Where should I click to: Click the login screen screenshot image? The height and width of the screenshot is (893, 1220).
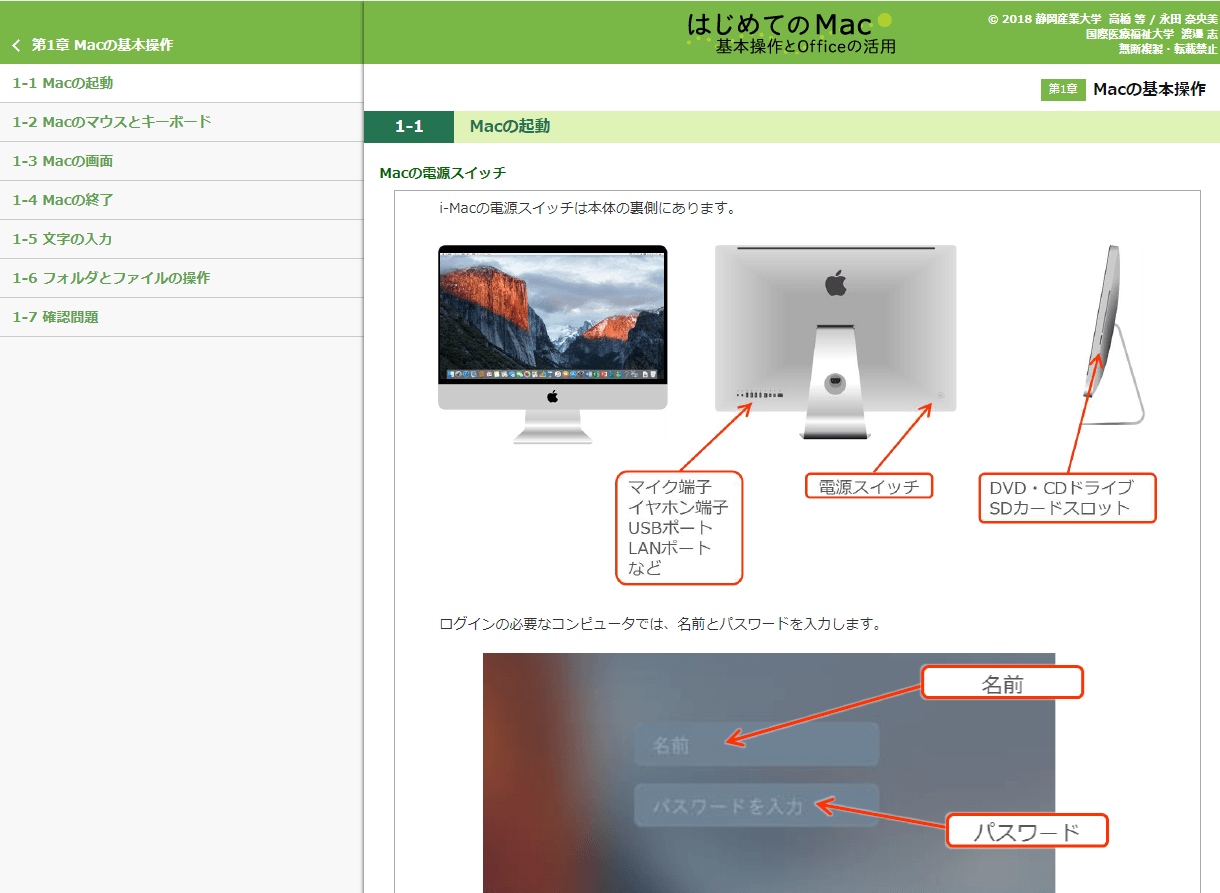click(x=769, y=773)
